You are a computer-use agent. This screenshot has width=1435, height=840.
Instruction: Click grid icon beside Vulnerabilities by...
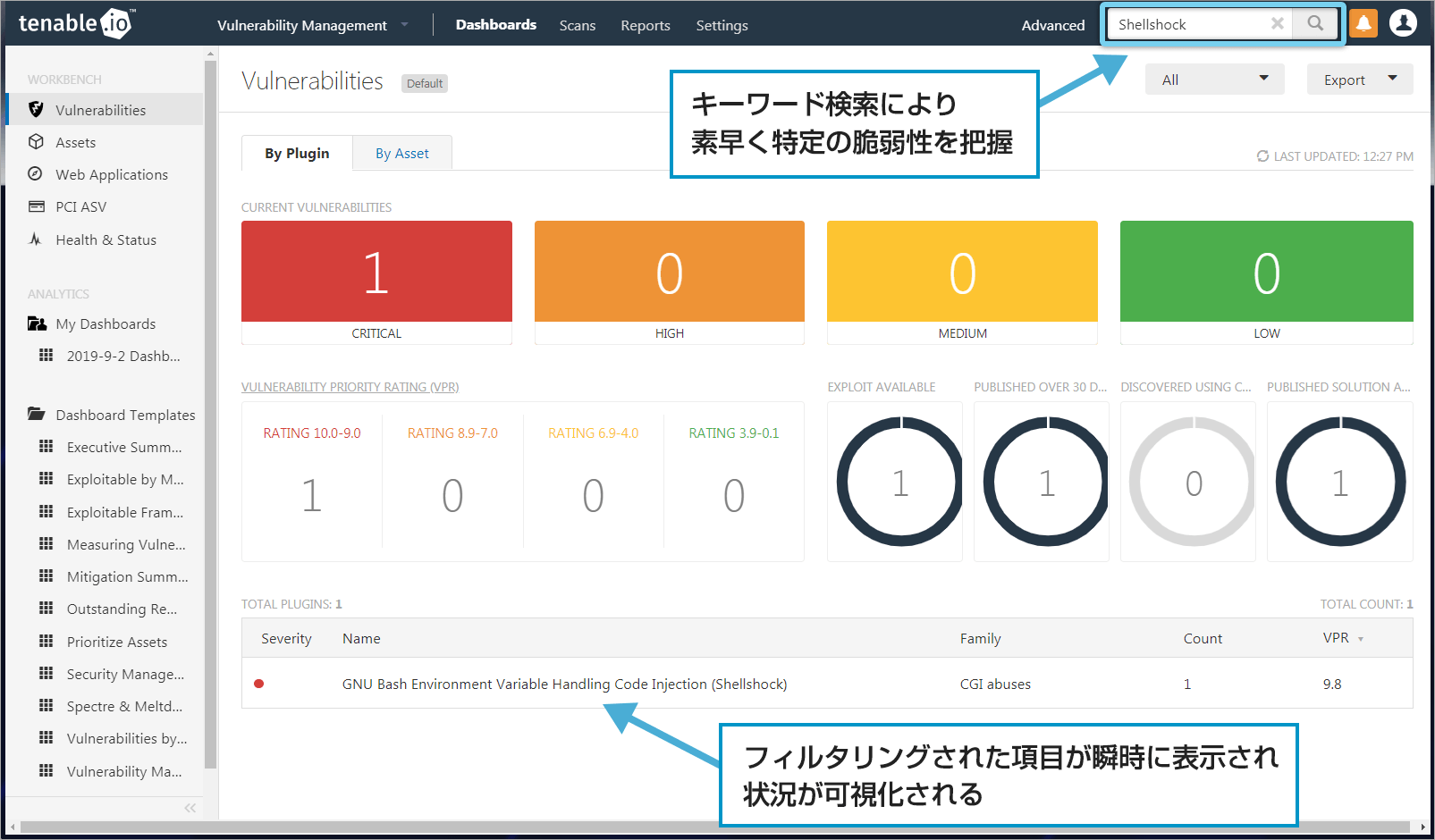pos(46,737)
